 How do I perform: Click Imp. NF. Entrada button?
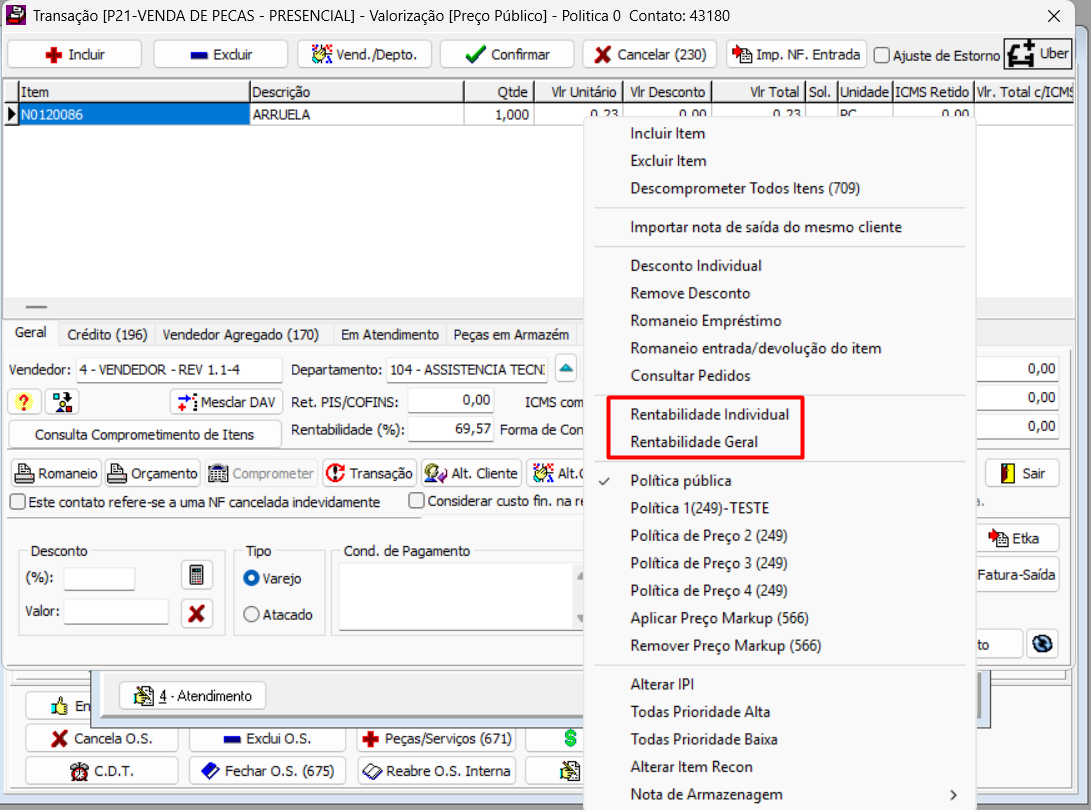click(797, 54)
